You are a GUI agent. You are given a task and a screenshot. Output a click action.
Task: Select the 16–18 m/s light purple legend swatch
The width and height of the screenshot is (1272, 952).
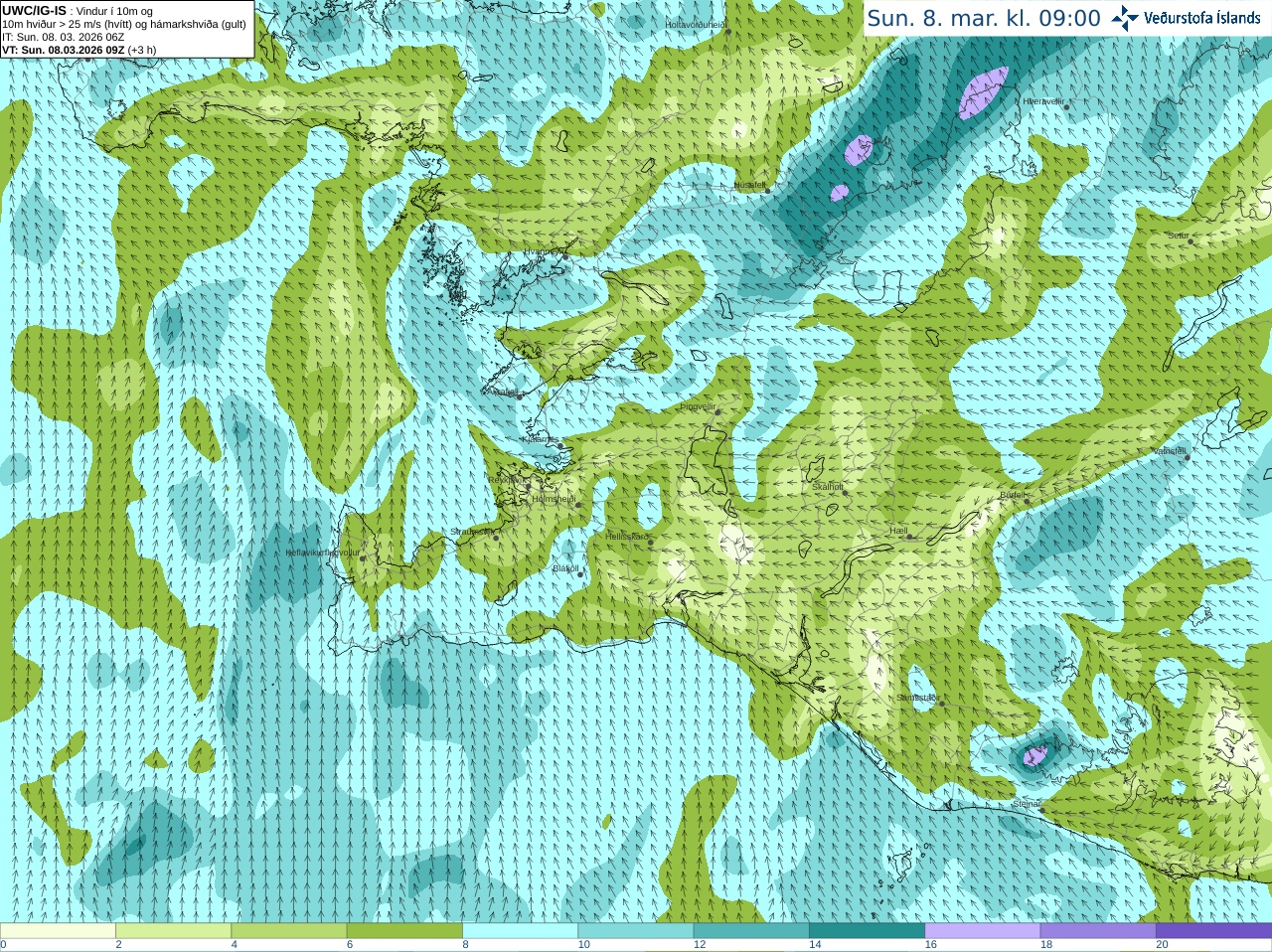point(983,930)
